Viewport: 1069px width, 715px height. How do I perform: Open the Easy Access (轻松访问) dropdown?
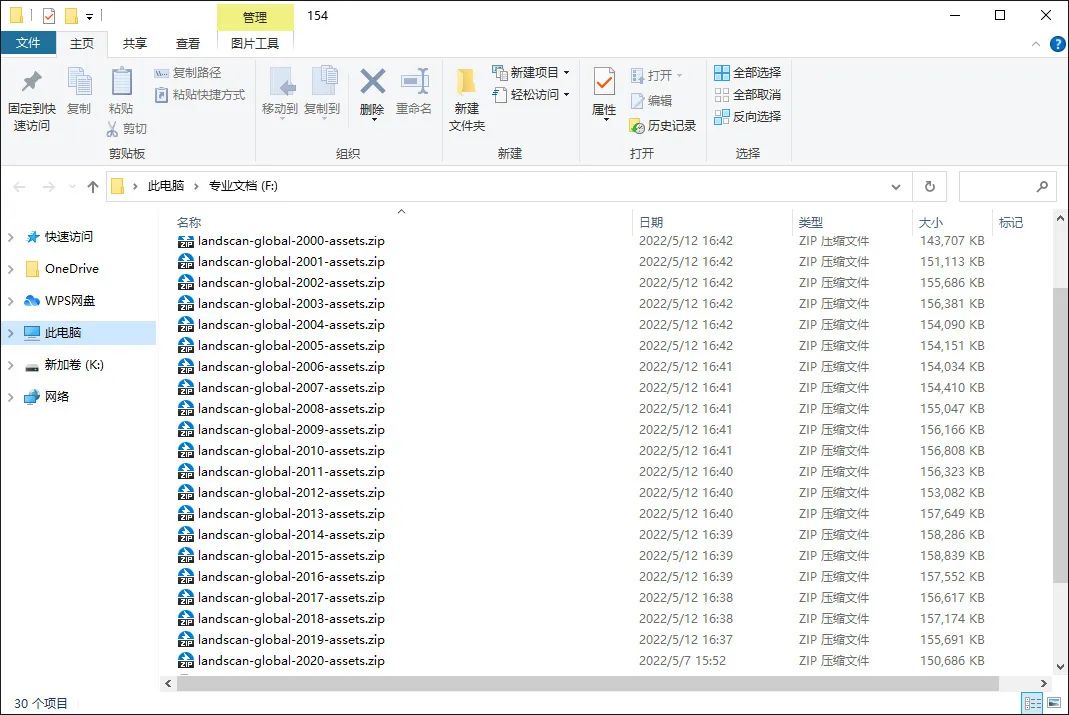click(x=531, y=95)
